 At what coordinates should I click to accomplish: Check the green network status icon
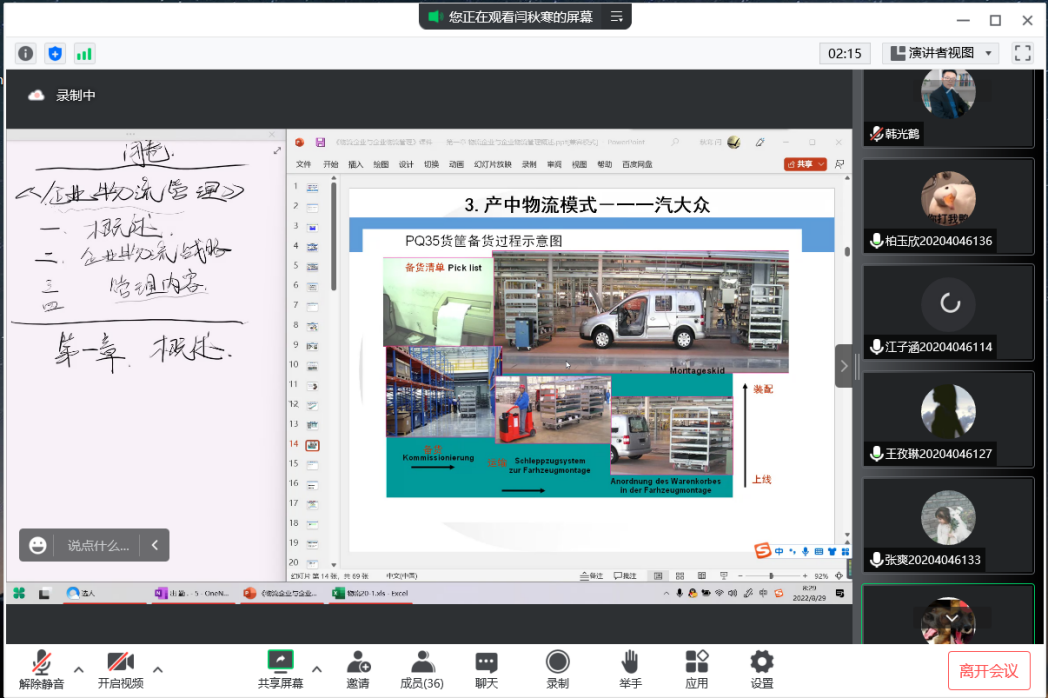[84, 53]
